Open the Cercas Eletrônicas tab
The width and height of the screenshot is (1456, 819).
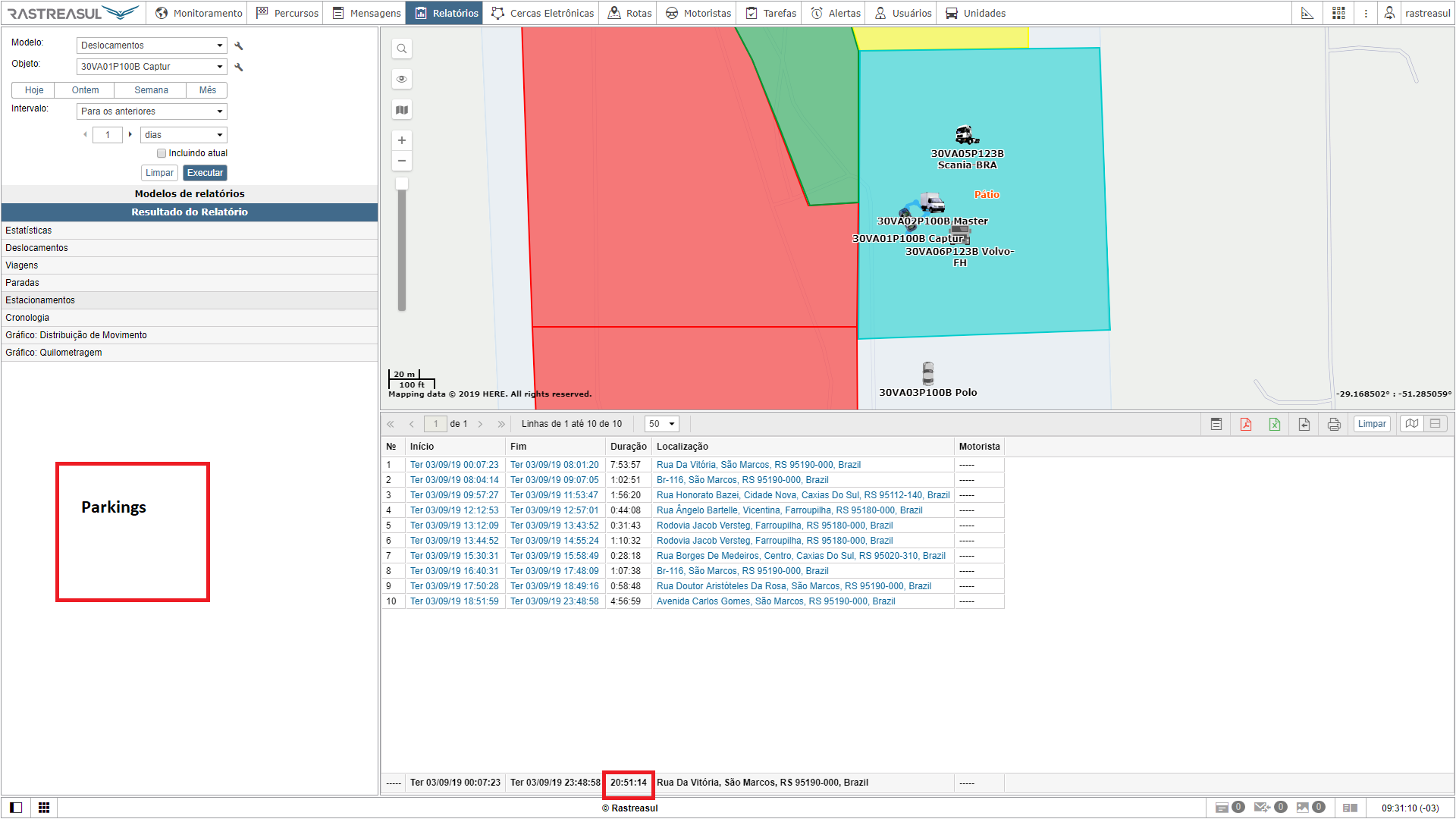543,13
